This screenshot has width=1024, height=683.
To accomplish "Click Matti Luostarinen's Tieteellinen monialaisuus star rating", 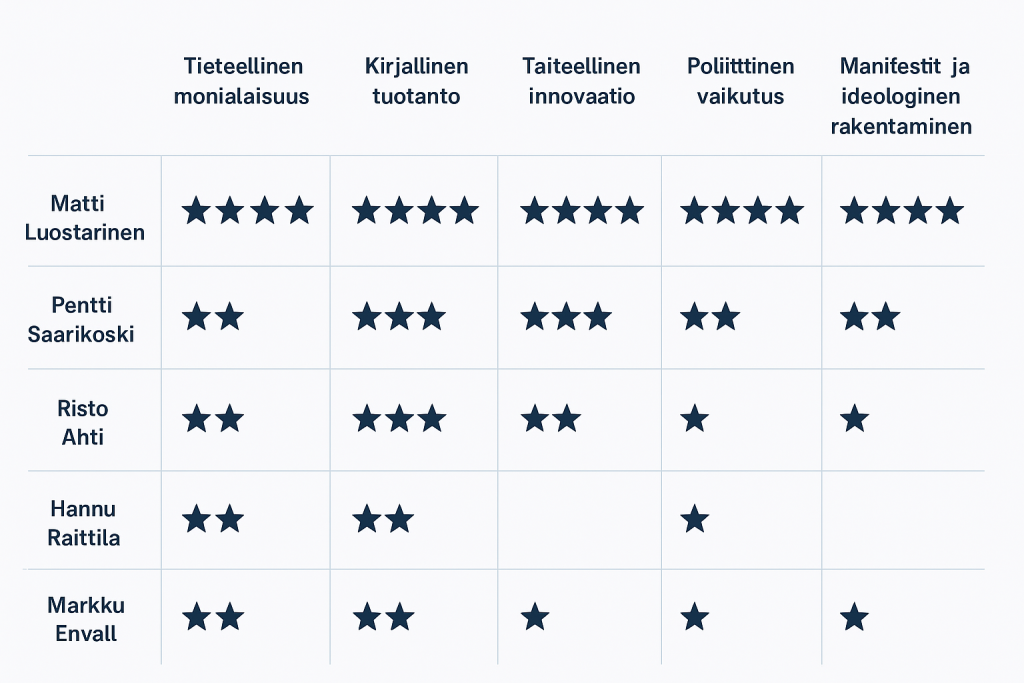I will tap(248, 211).
